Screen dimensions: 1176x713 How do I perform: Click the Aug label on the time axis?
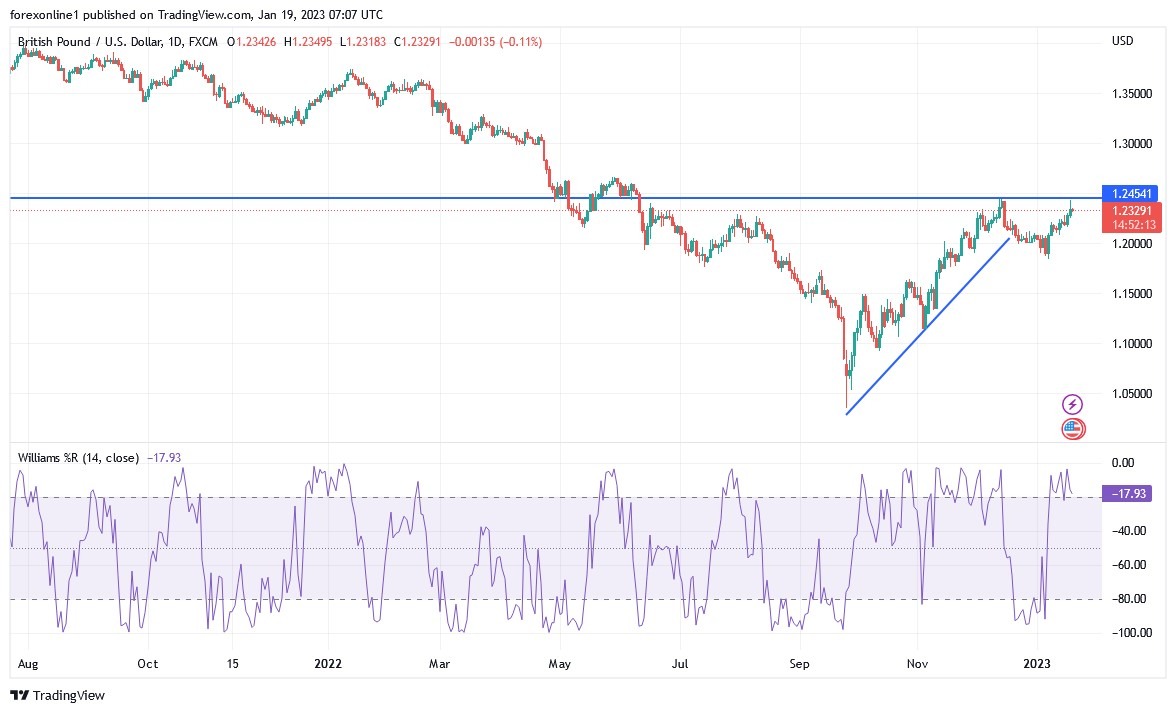[x=28, y=663]
